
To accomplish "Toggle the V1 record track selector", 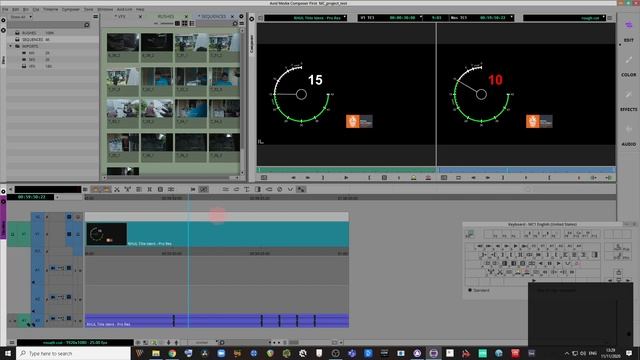I will pyautogui.click(x=38, y=234).
